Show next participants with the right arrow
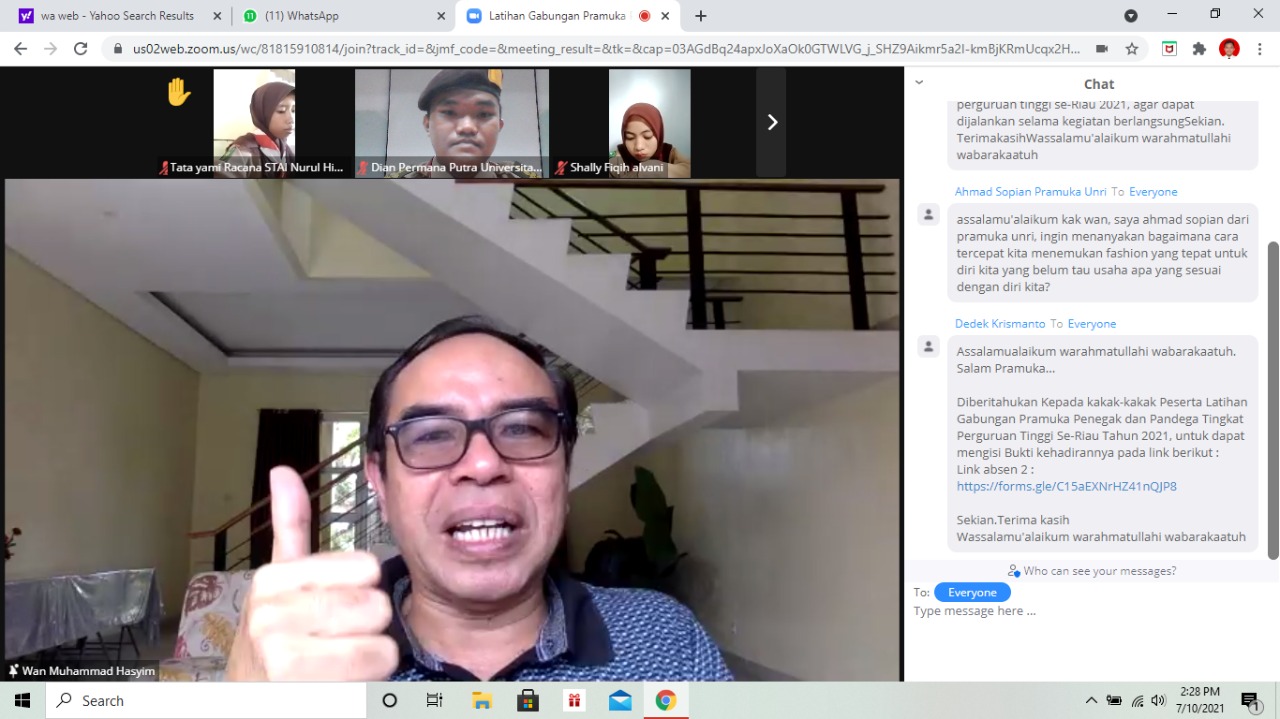The image size is (1280, 719). point(771,122)
